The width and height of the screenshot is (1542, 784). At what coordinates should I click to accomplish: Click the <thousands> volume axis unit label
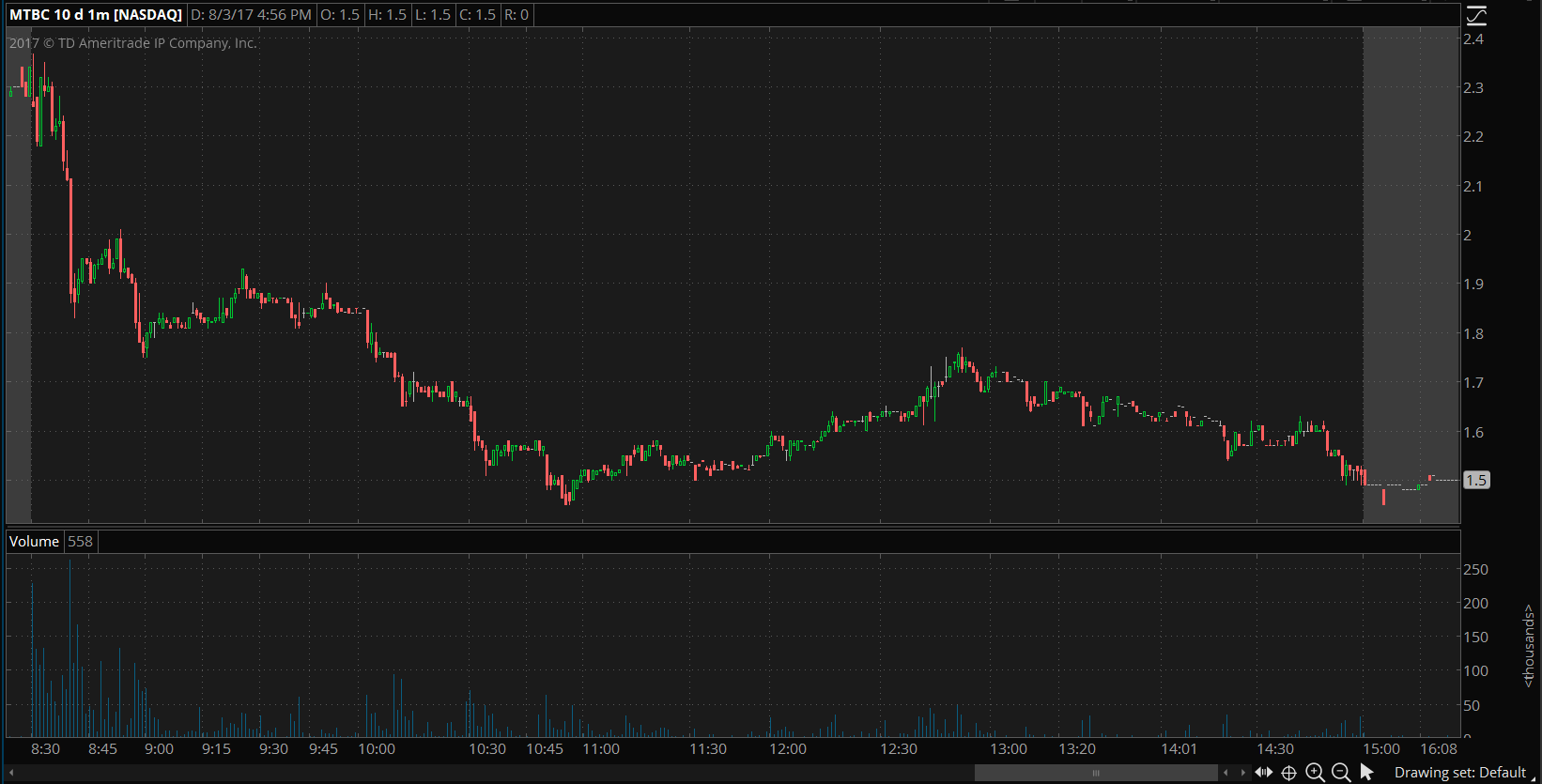click(1529, 645)
